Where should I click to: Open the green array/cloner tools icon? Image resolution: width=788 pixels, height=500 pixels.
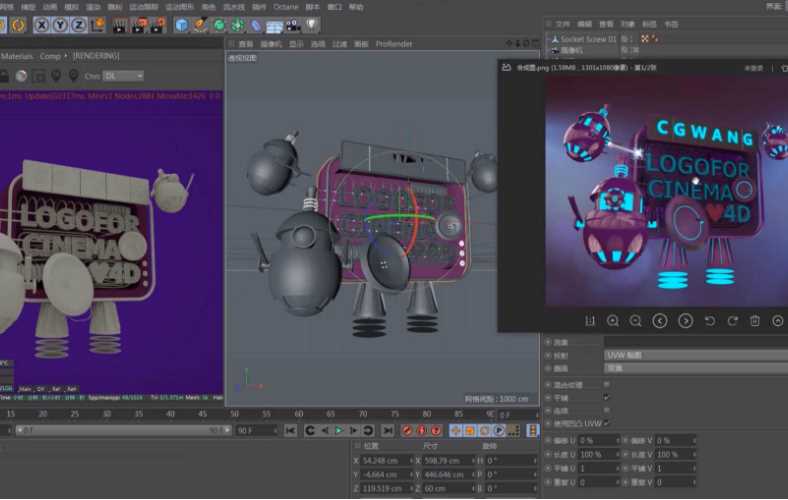(238, 25)
